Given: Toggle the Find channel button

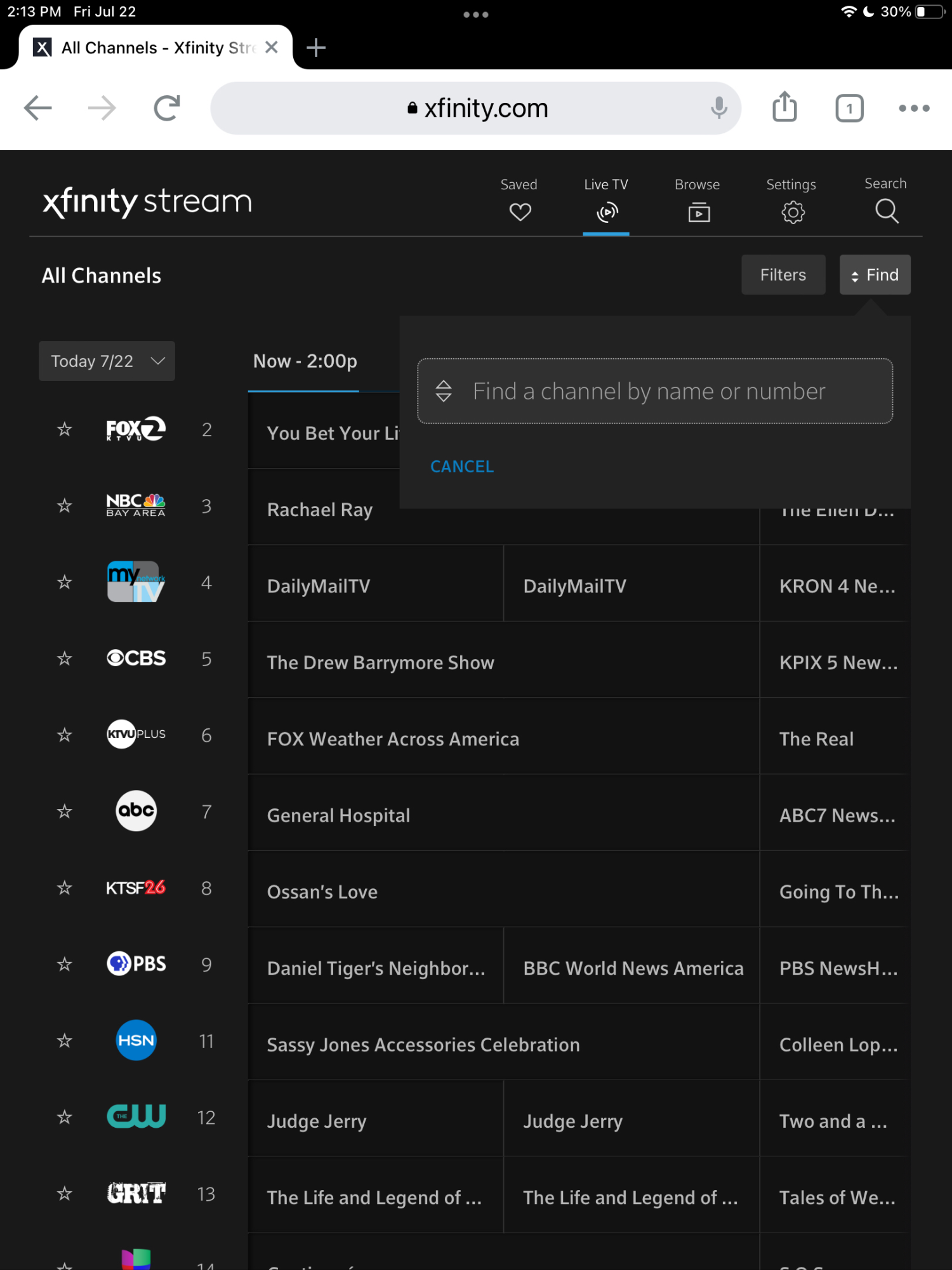Looking at the screenshot, I should (x=875, y=275).
